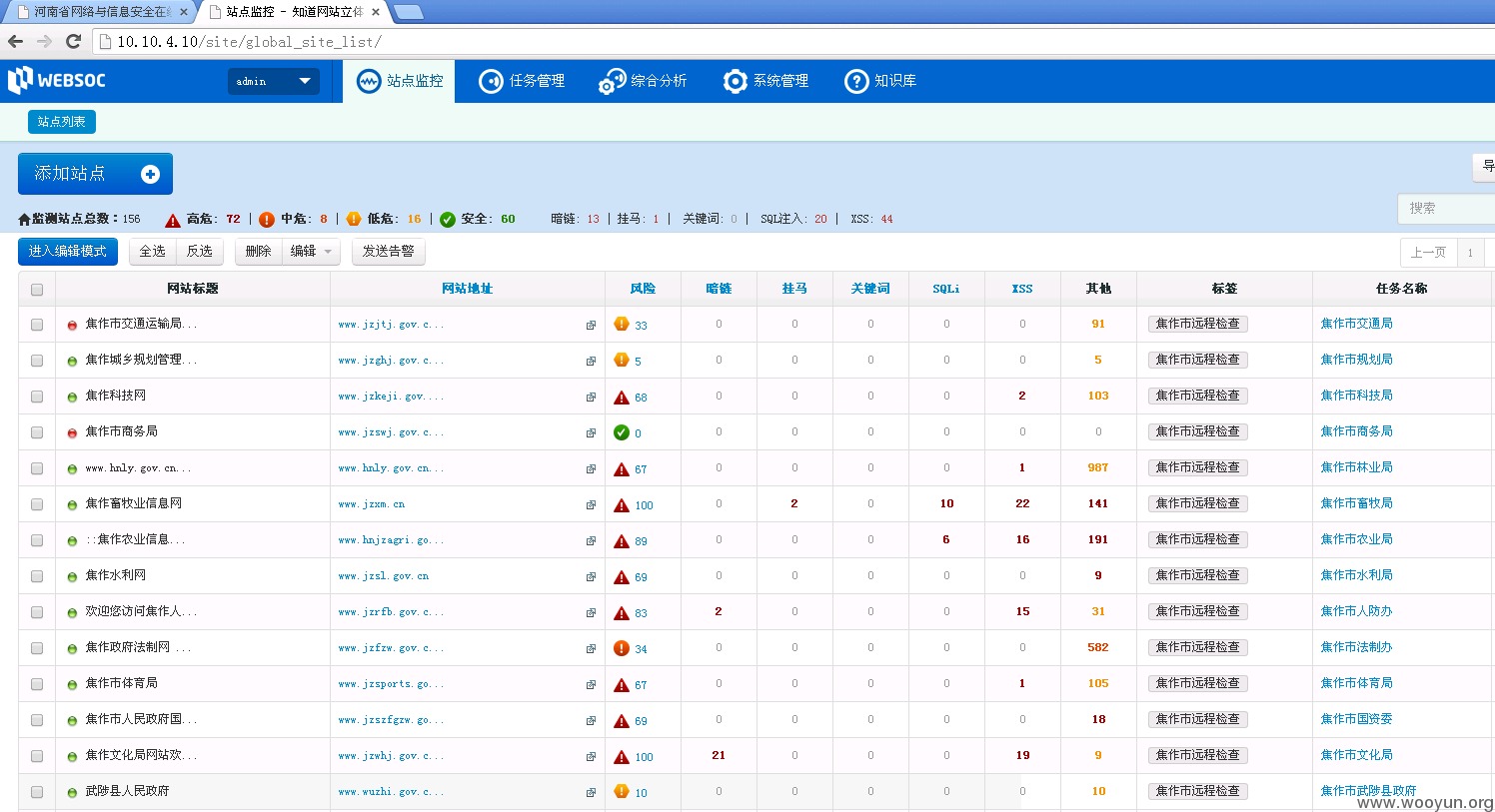Click medium-risk icon in 焦作政府法制网 row
This screenshot has height=812, width=1495.
(622, 648)
